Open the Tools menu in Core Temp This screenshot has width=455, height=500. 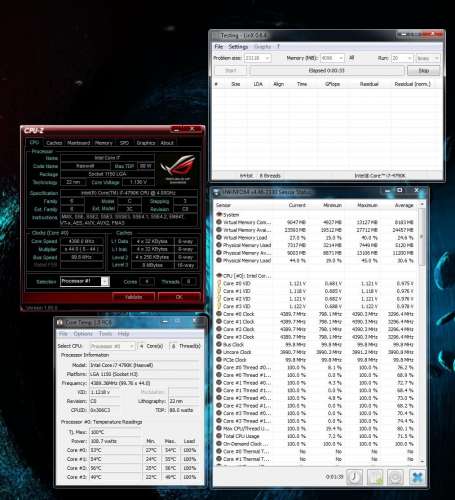pos(105,334)
